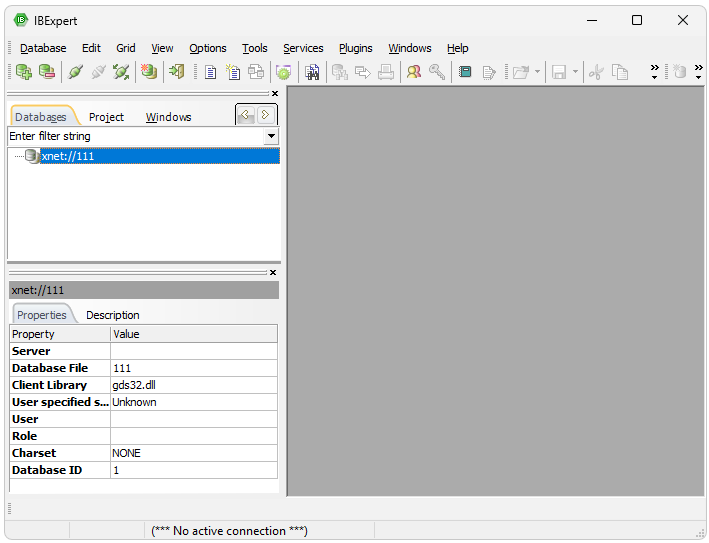Click the Cut scissors icon

[x=596, y=72]
